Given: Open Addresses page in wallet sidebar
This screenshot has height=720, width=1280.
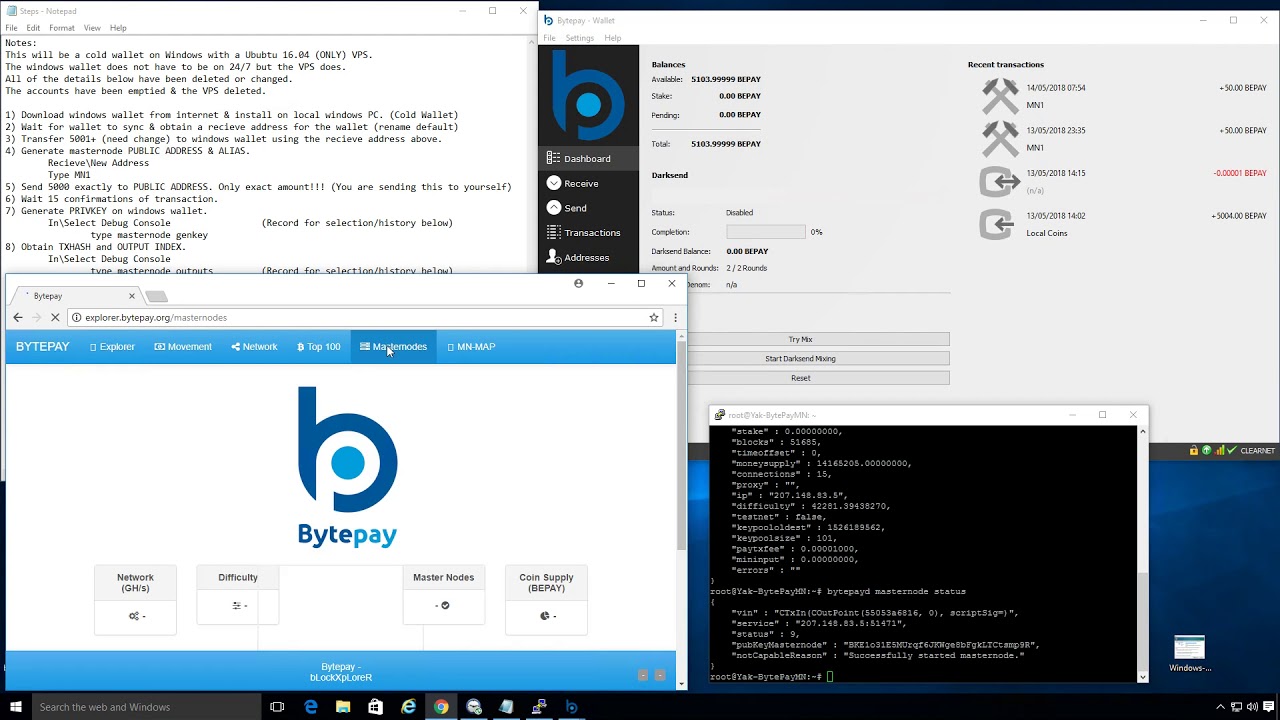Looking at the screenshot, I should click(588, 257).
